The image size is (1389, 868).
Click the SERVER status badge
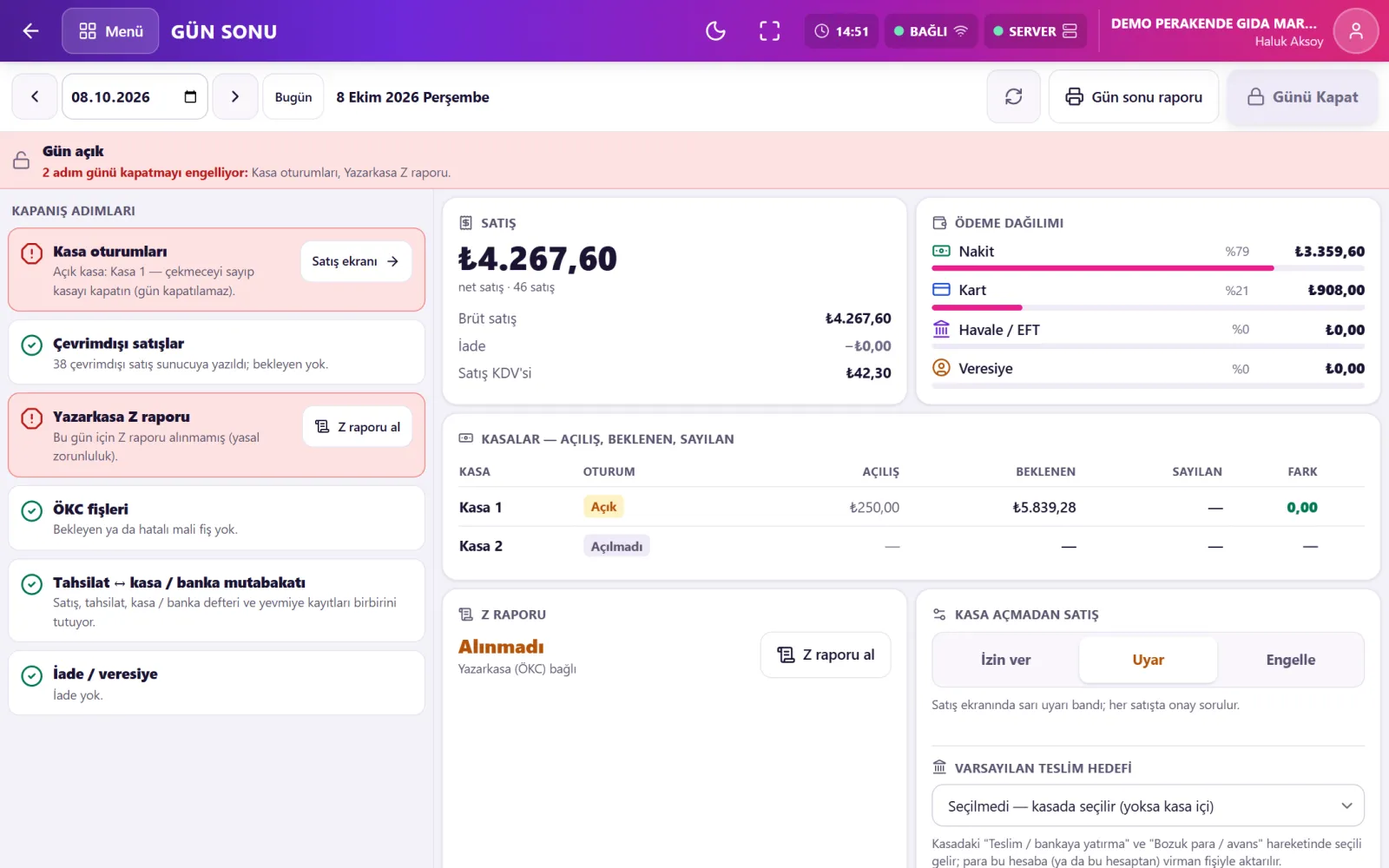[x=1035, y=31]
